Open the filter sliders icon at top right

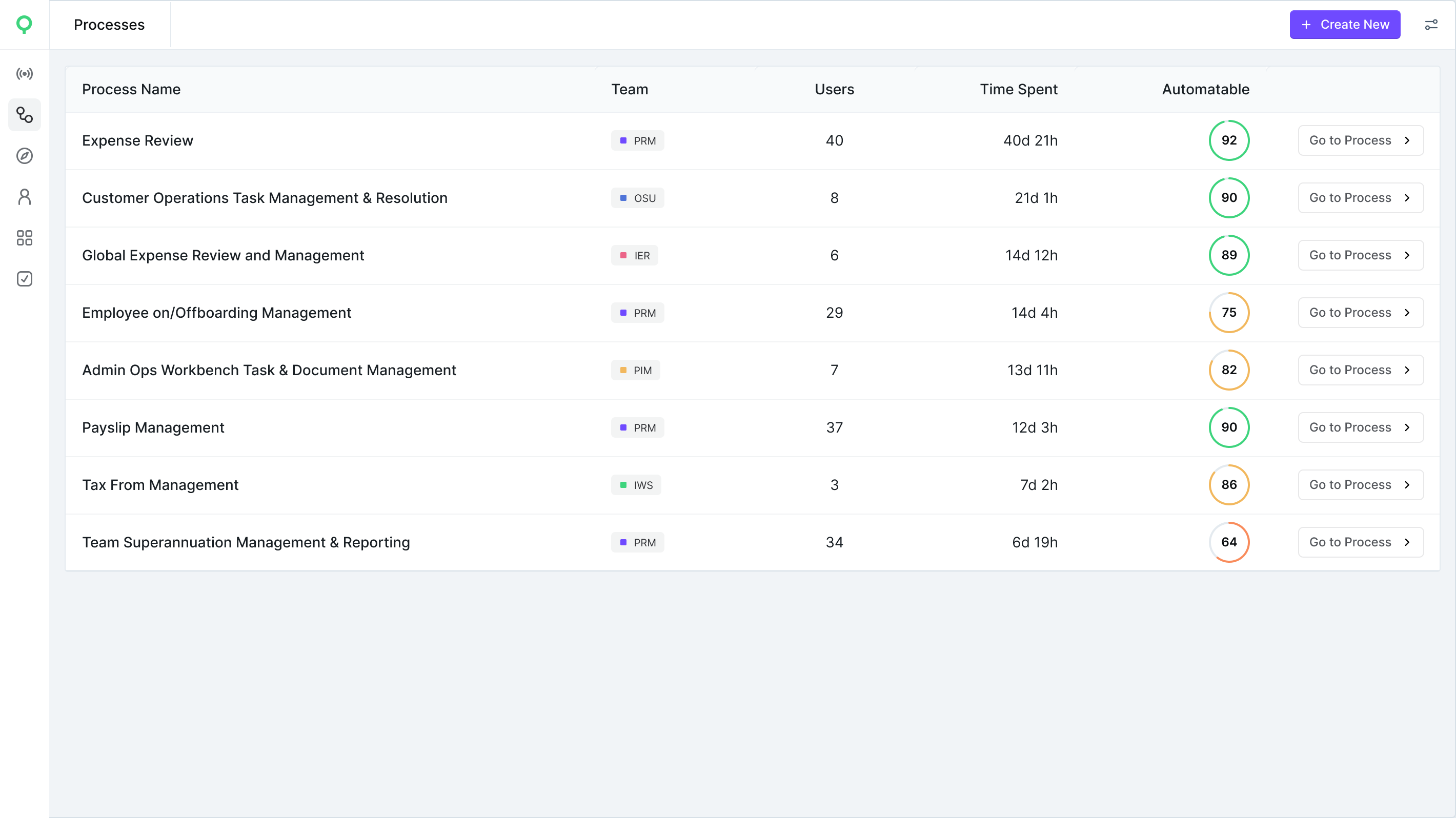pyautogui.click(x=1431, y=24)
